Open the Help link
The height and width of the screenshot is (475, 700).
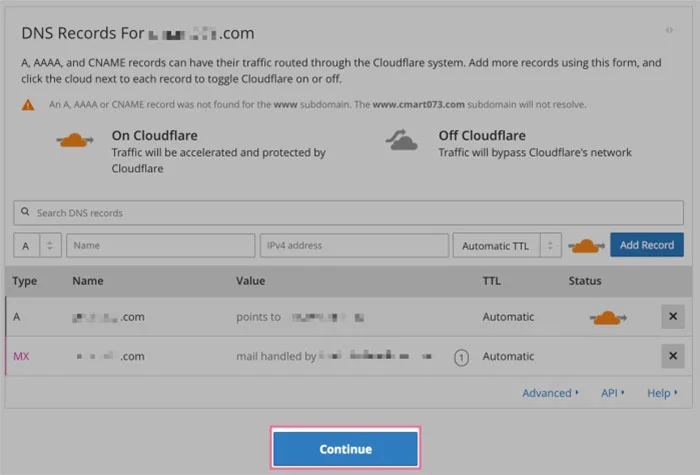662,393
